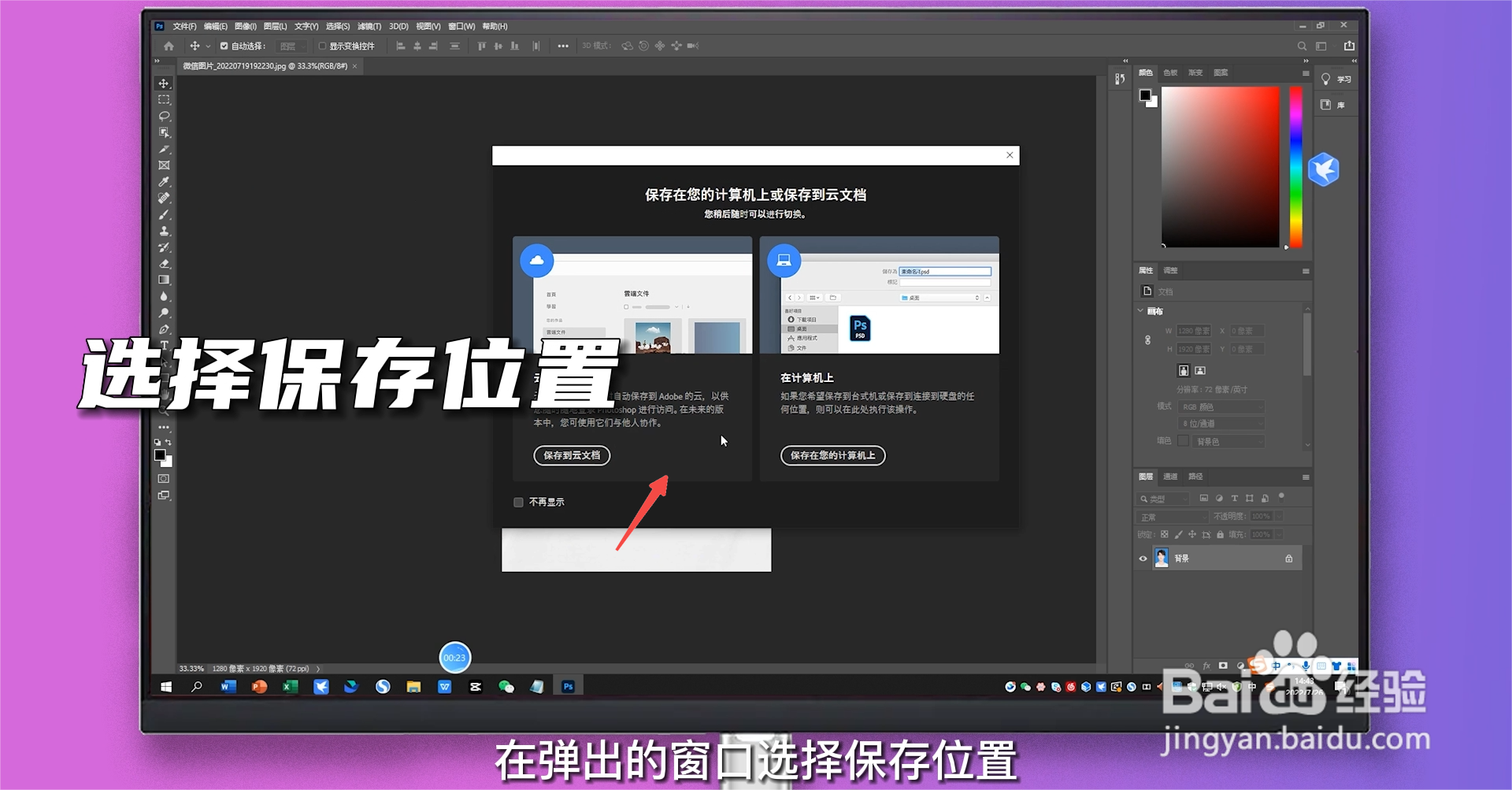Select the Lasso tool
1512x790 pixels.
click(164, 117)
